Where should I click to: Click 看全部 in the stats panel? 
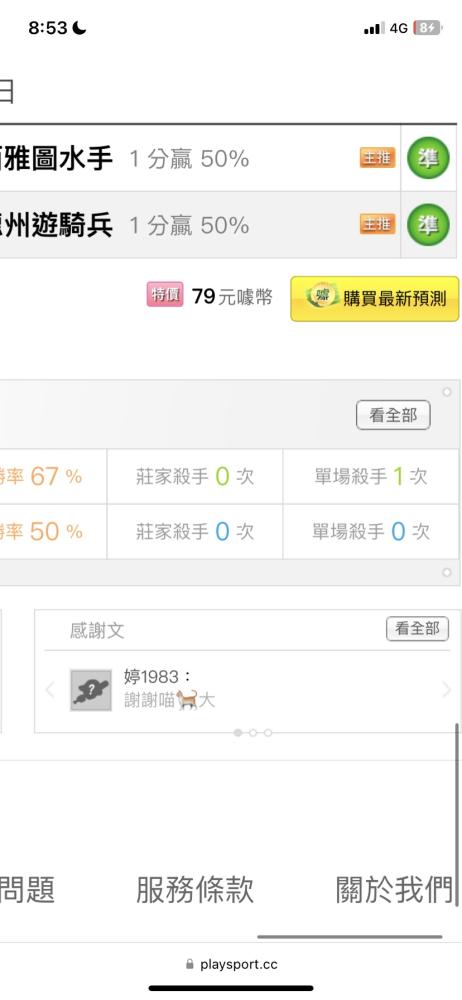pyautogui.click(x=393, y=415)
